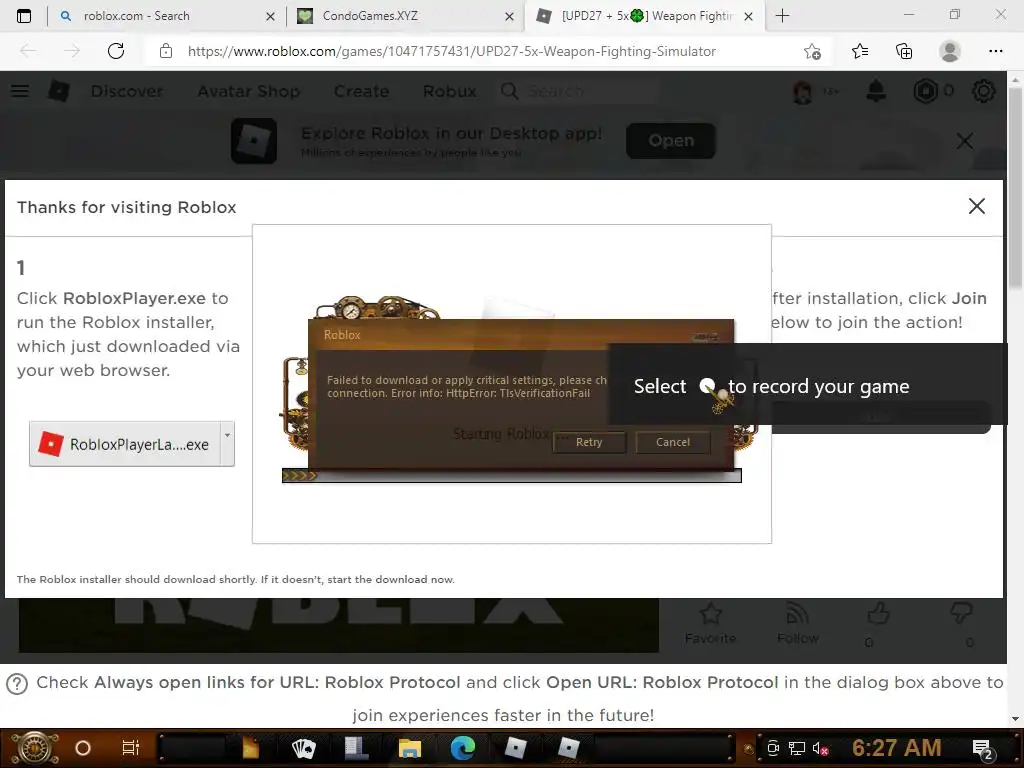Click the network tray icon
Screen dimensions: 1024x768
pos(797,748)
